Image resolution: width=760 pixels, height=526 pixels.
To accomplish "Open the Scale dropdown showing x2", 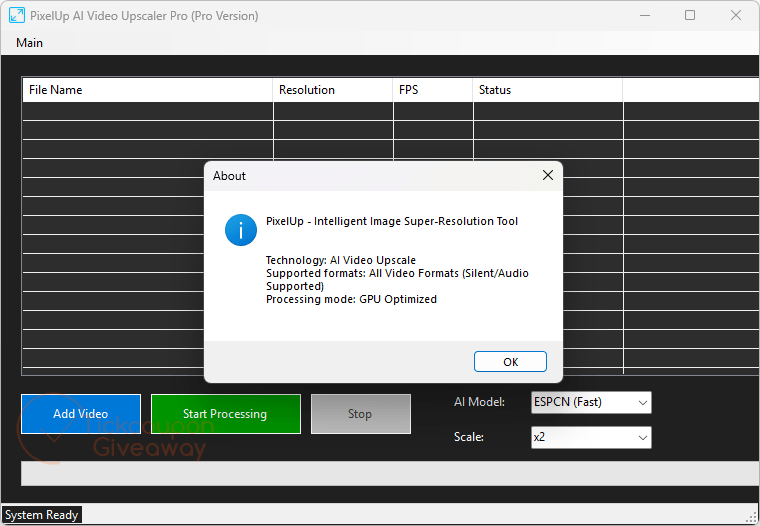I will pos(591,437).
